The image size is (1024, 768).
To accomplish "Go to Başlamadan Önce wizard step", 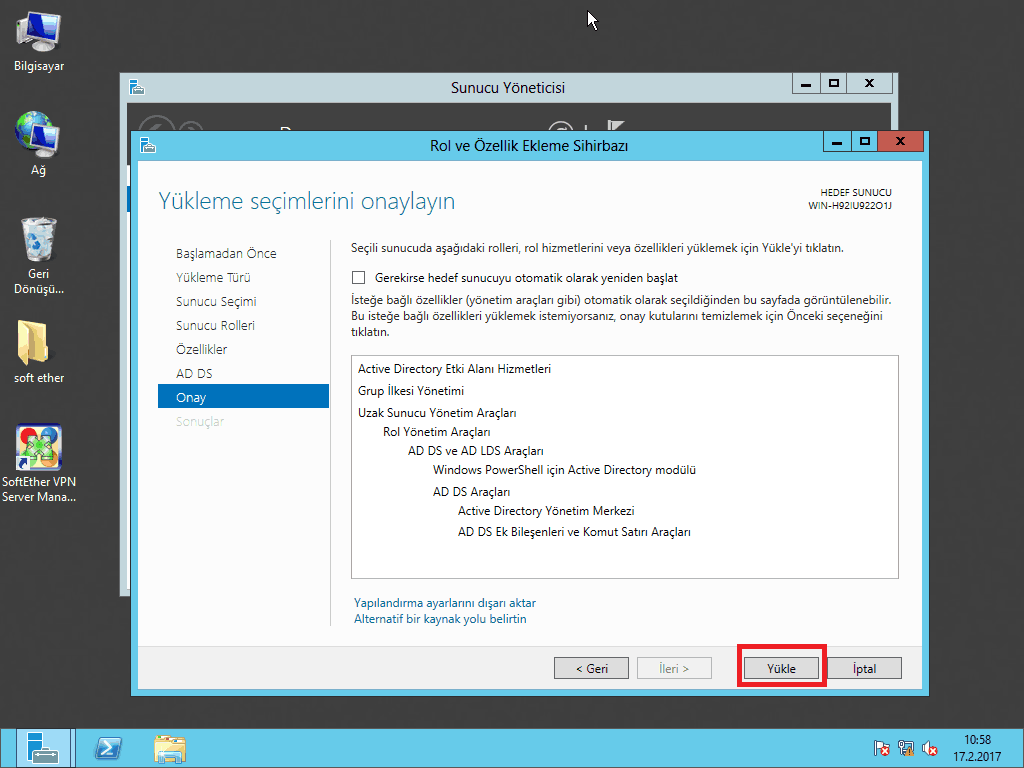I will (226, 254).
